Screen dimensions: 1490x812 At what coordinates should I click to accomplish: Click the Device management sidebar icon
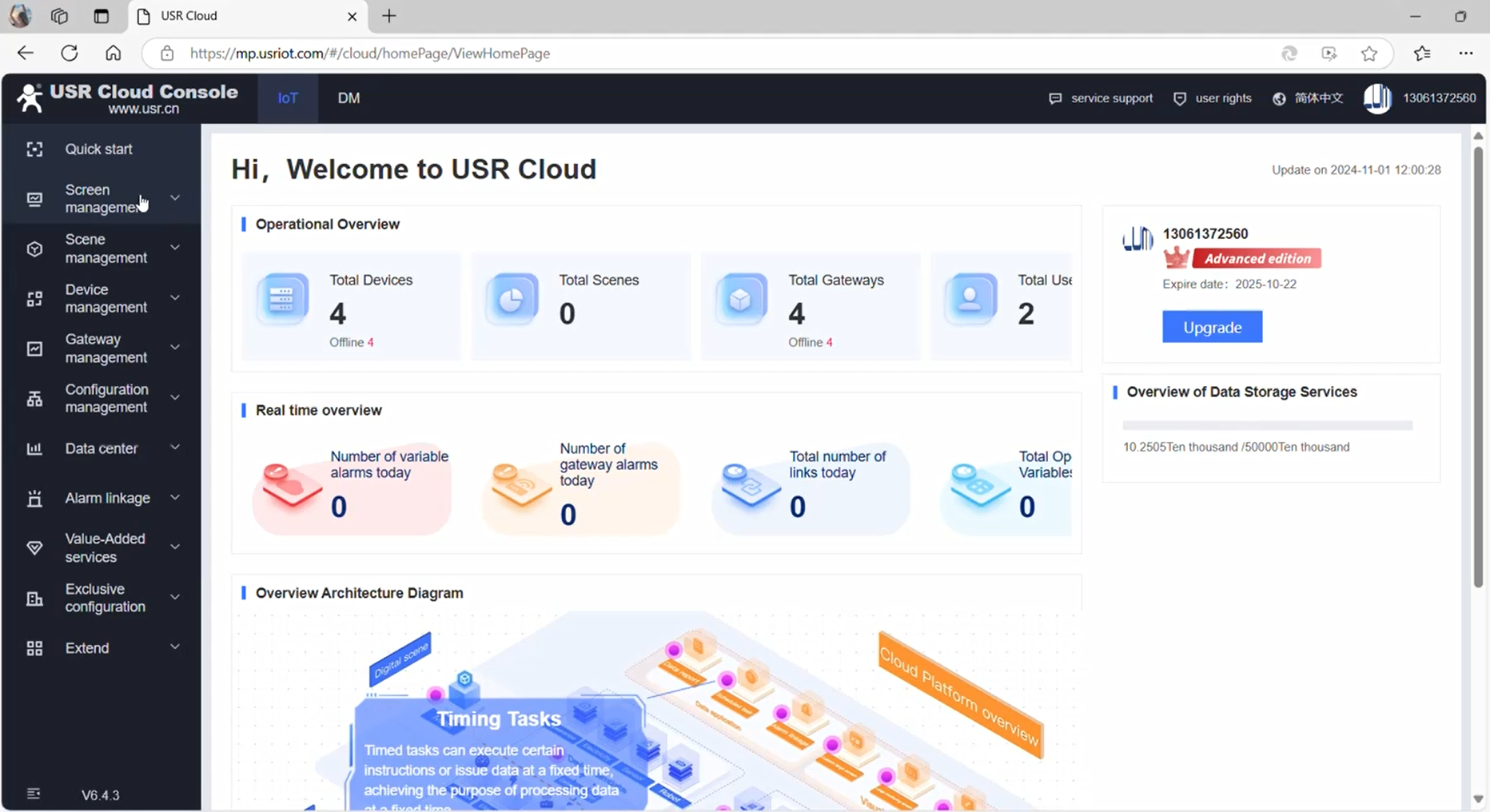[x=34, y=299]
